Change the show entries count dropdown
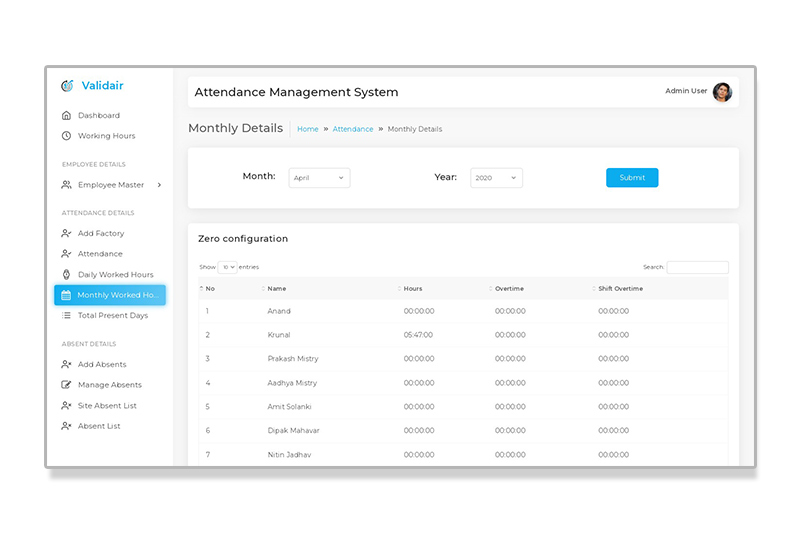This screenshot has width=800, height=533. click(228, 267)
